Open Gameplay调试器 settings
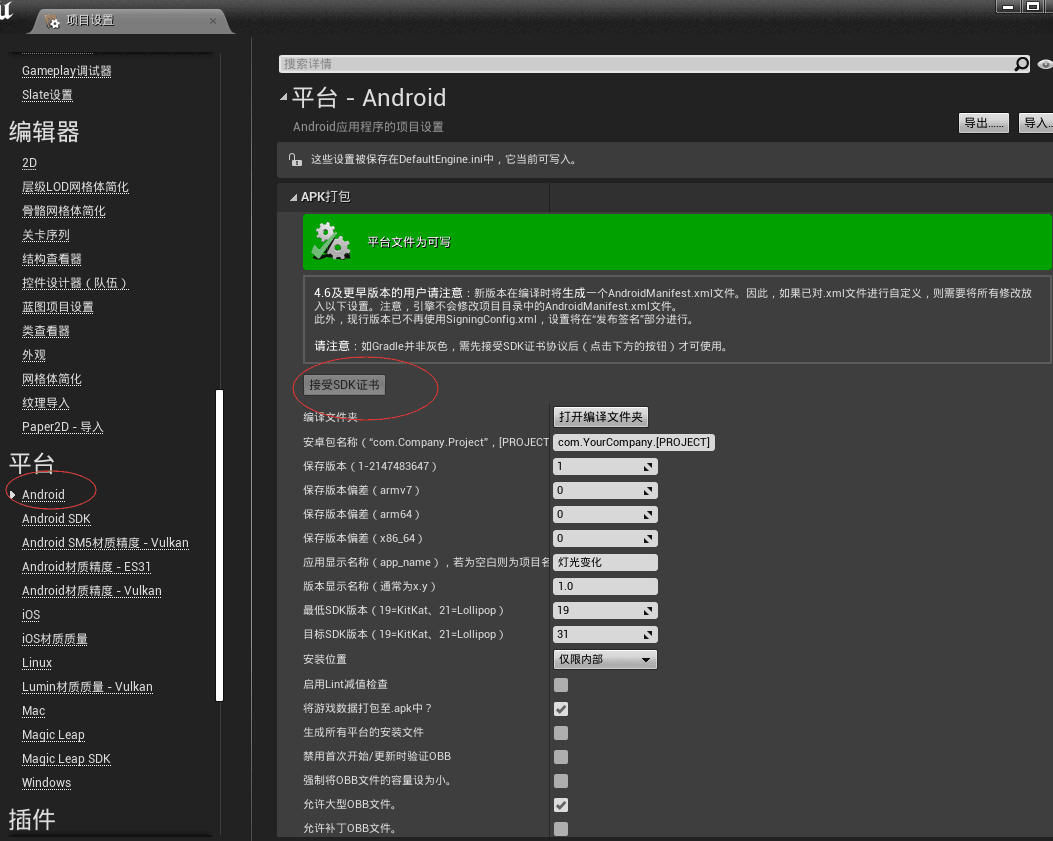This screenshot has width=1053, height=841. coord(66,71)
